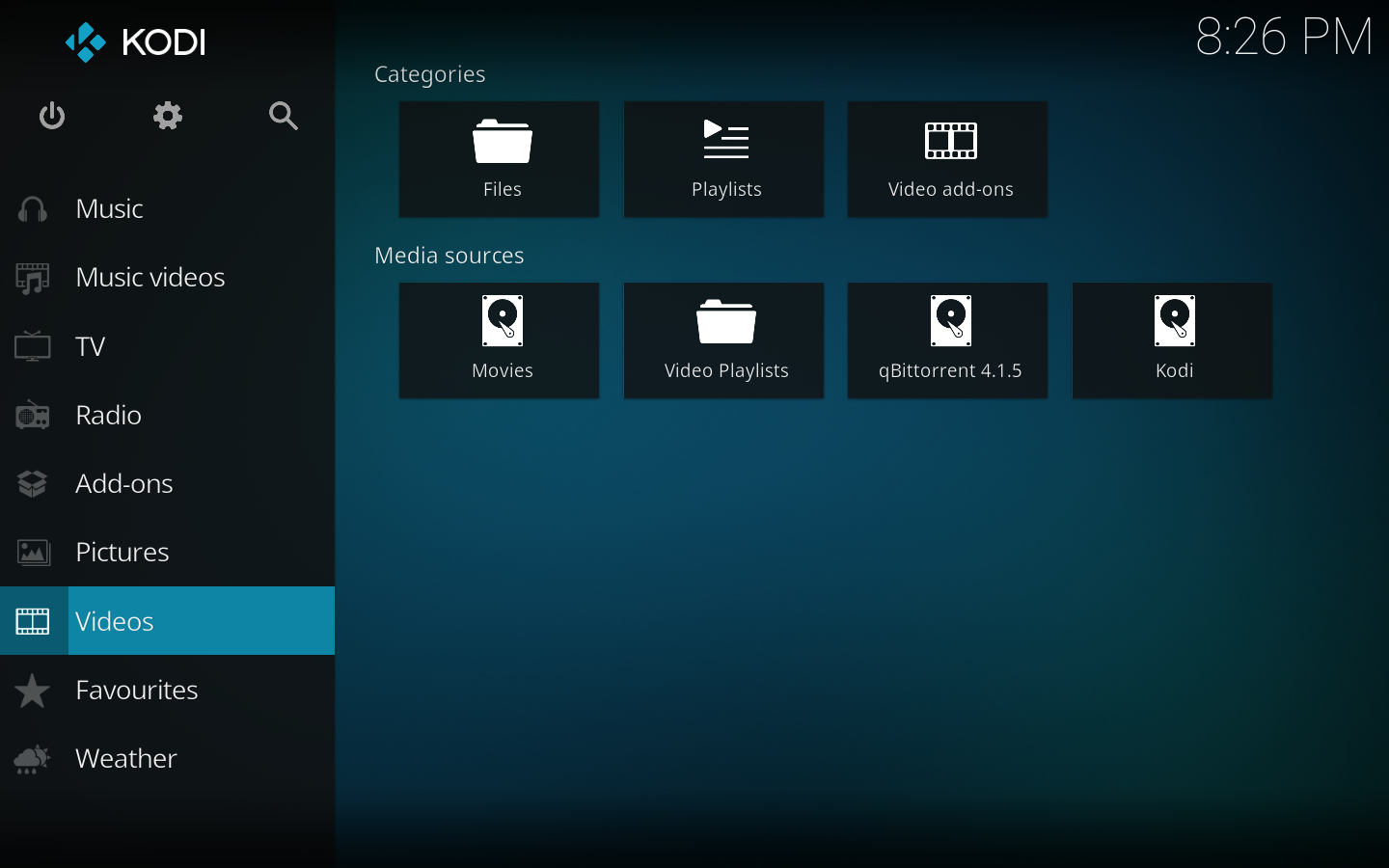1389x868 pixels.
Task: Open the Files category tile
Action: 500,159
